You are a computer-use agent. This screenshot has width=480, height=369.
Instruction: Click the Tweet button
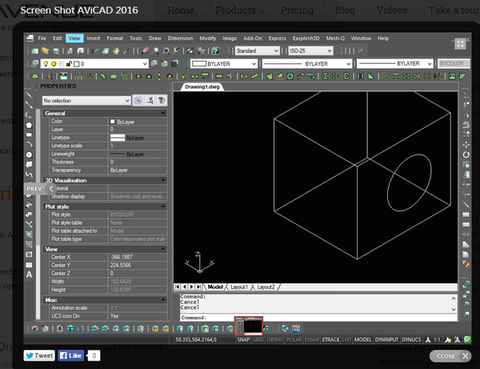click(39, 356)
